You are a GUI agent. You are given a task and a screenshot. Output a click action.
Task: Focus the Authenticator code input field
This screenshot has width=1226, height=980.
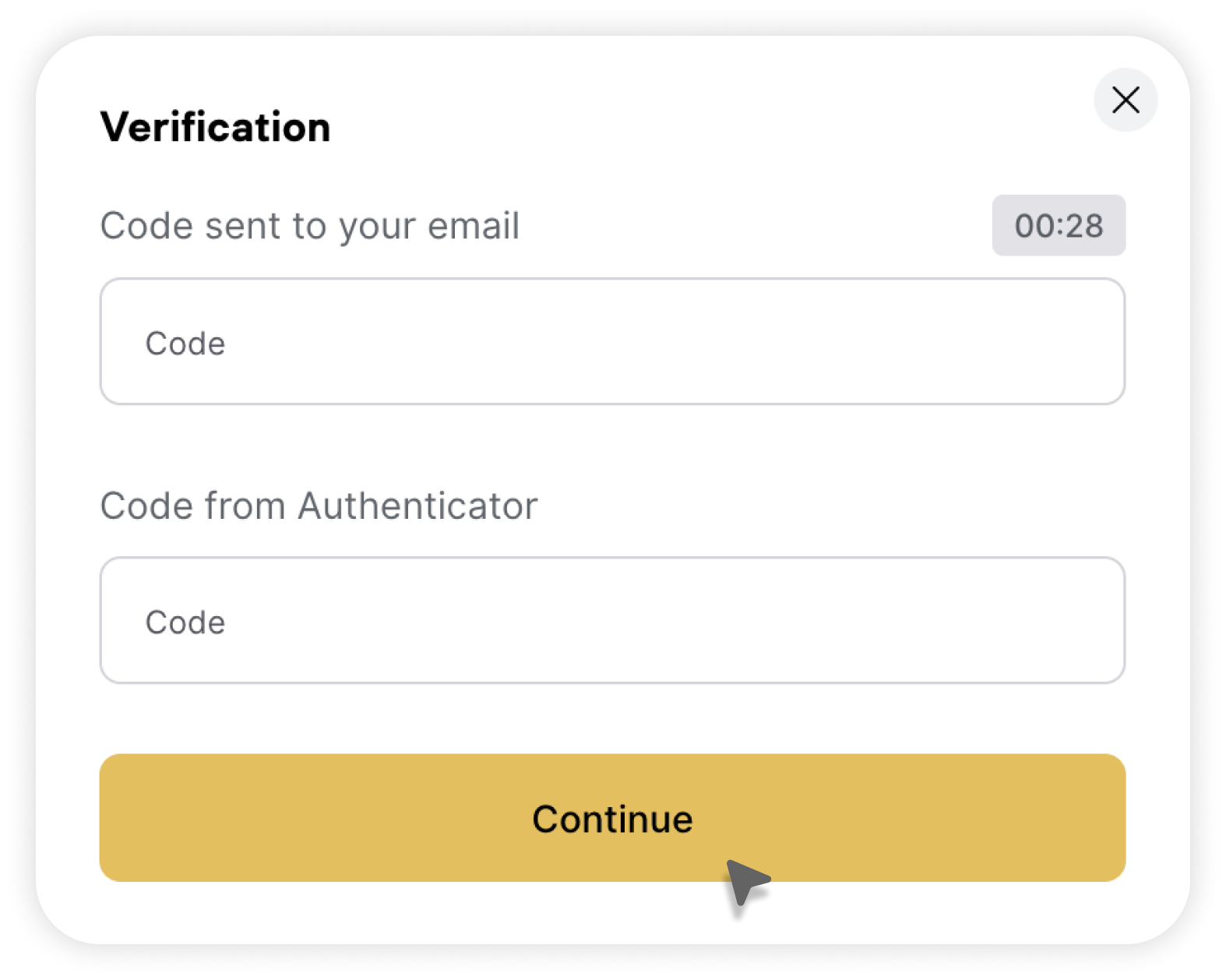[612, 620]
